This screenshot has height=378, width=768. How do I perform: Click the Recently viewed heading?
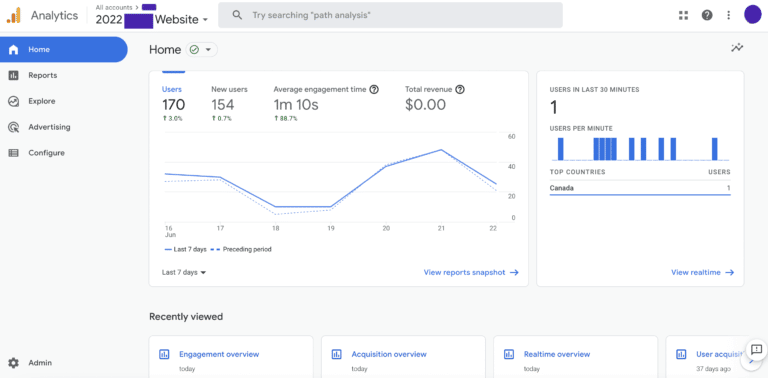point(186,317)
